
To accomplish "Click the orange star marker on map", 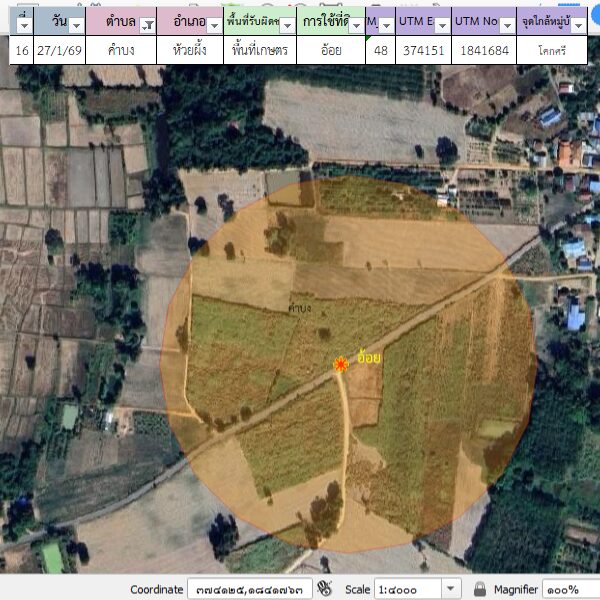I will click(341, 365).
